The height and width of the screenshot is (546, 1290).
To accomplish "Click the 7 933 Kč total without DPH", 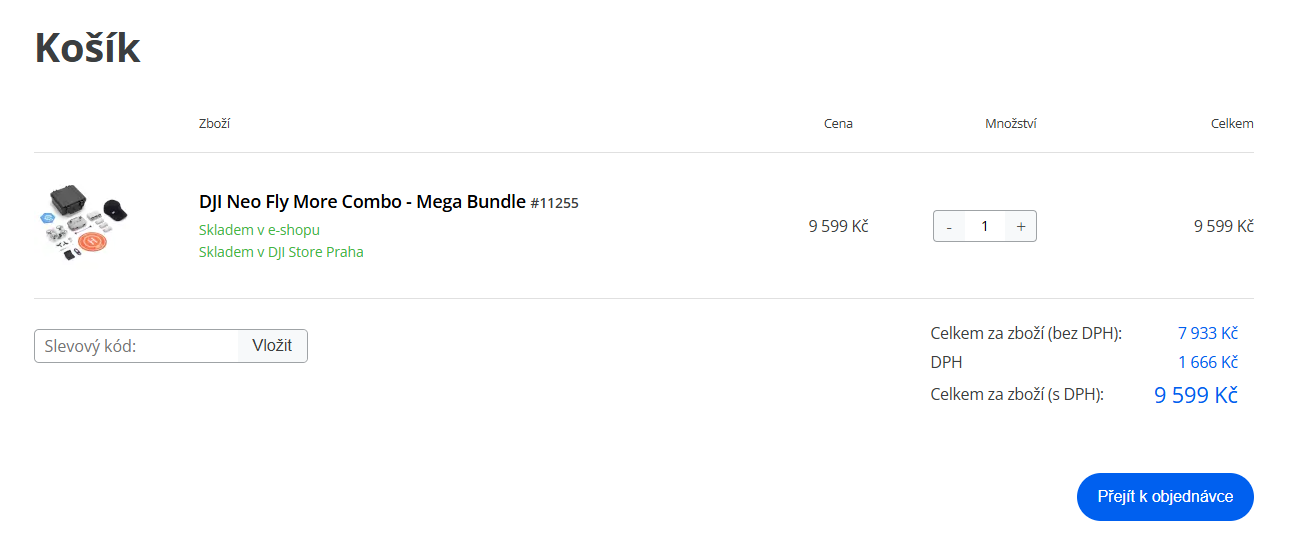I will tap(1208, 333).
